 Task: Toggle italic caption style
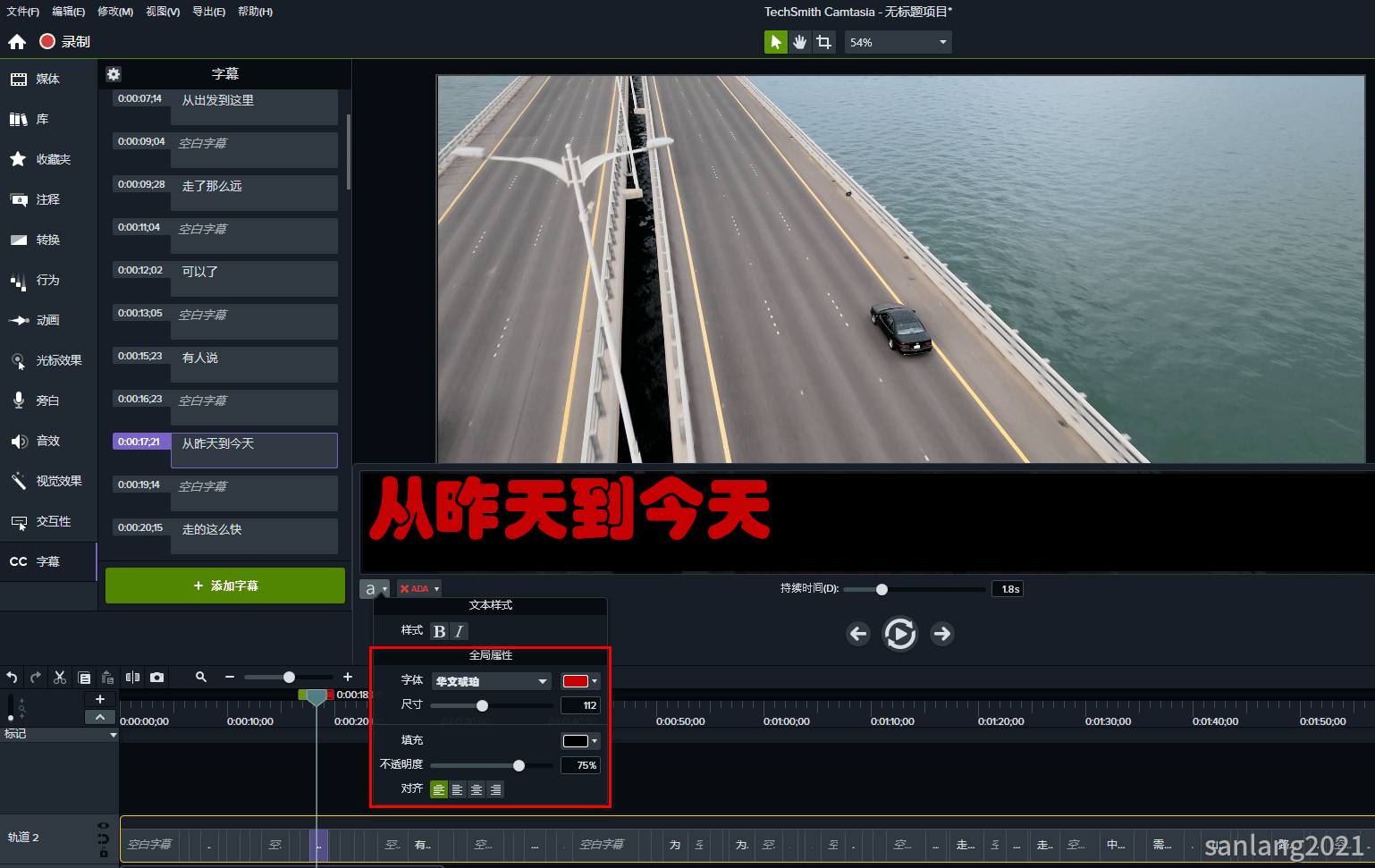click(459, 631)
